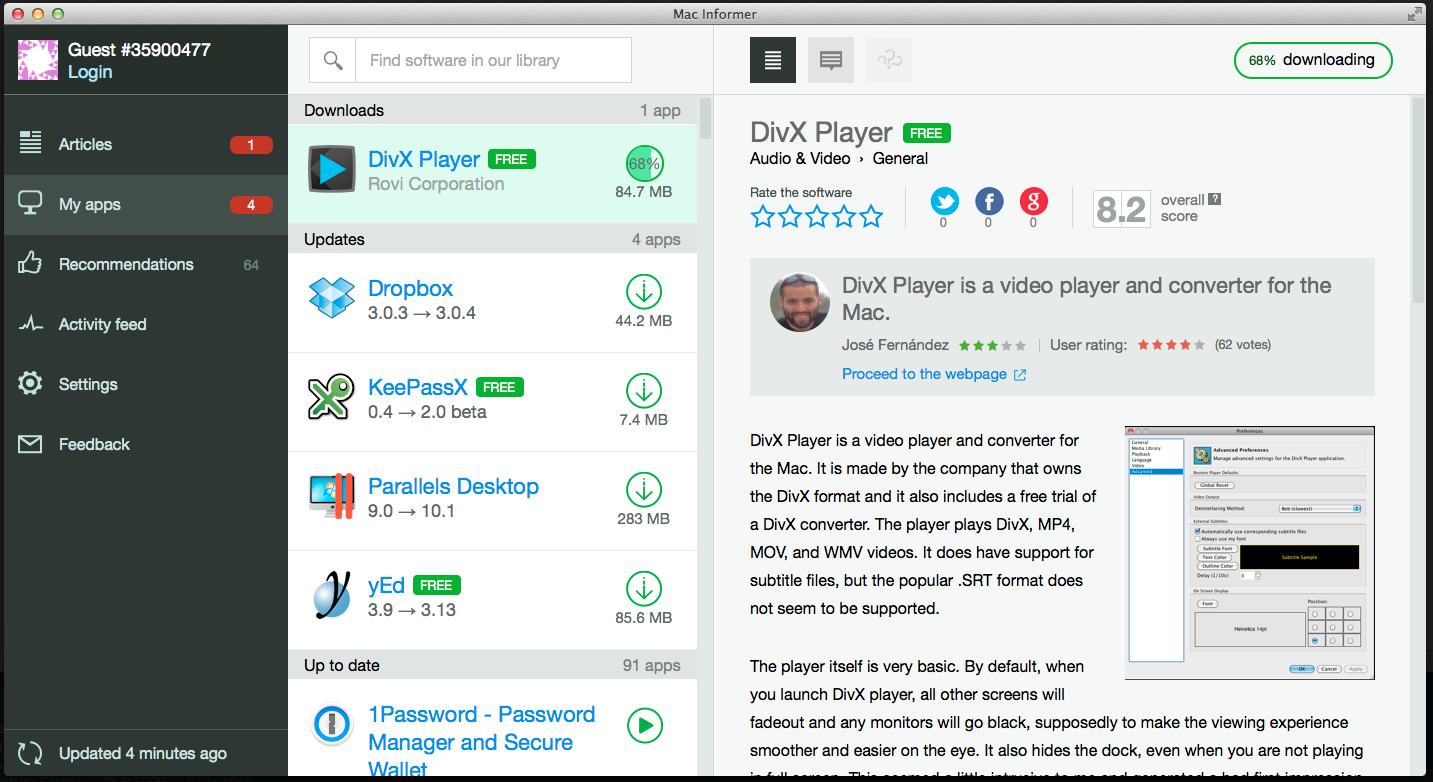Share on Google Plus
The width and height of the screenshot is (1433, 782).
pyautogui.click(x=1033, y=202)
